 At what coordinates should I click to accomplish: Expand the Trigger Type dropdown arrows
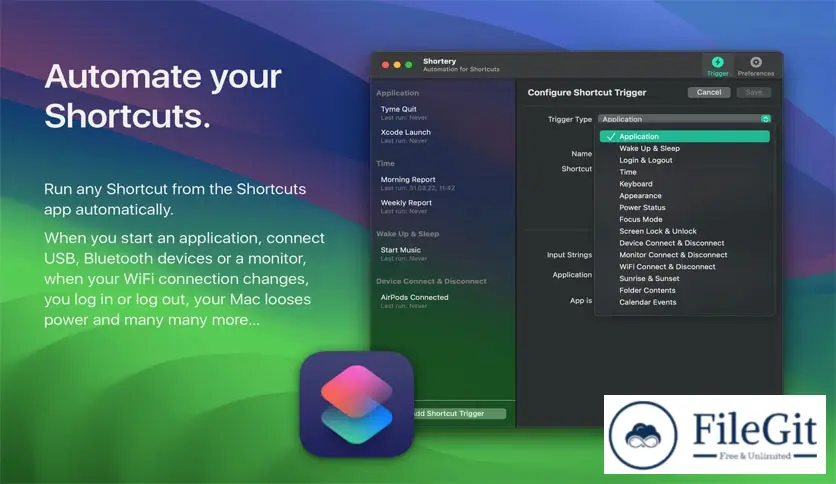pos(765,119)
